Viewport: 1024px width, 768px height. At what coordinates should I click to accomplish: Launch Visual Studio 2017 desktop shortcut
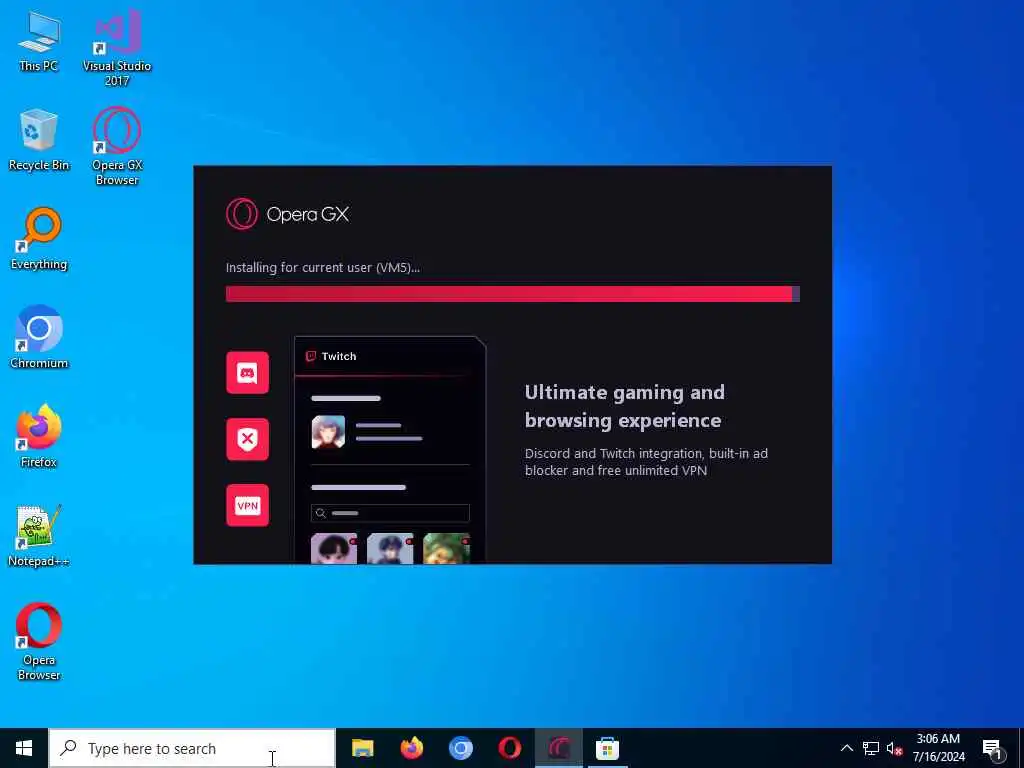click(117, 48)
